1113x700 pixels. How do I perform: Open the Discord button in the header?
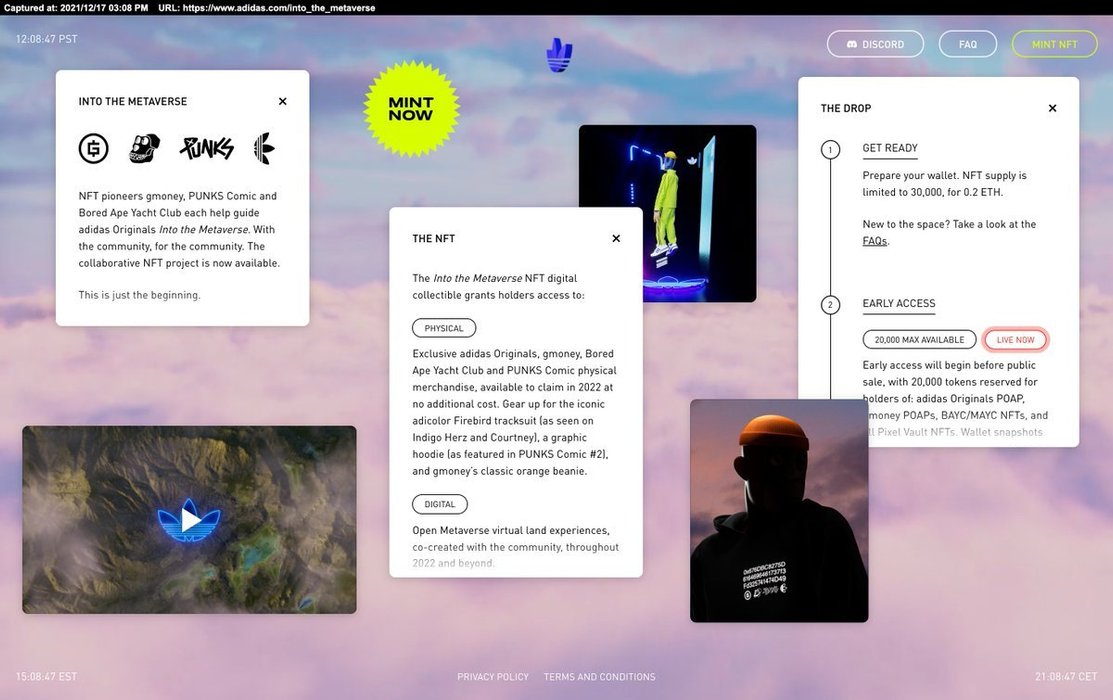click(x=875, y=44)
